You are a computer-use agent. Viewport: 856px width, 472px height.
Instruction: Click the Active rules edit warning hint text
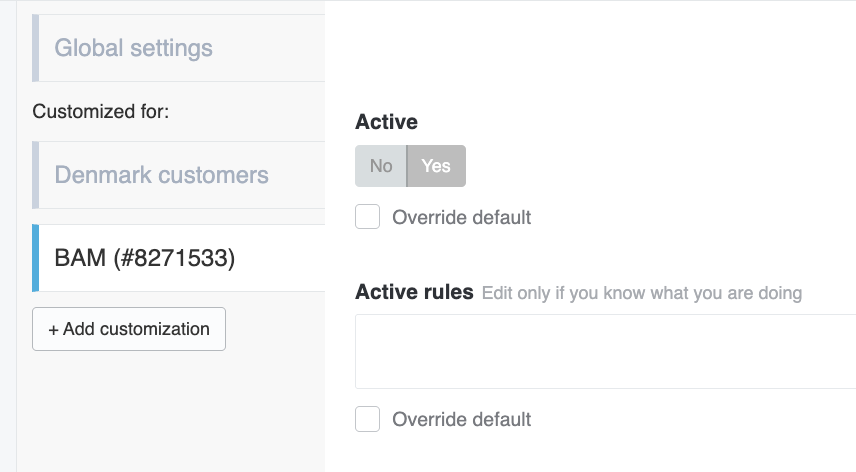coord(641,293)
